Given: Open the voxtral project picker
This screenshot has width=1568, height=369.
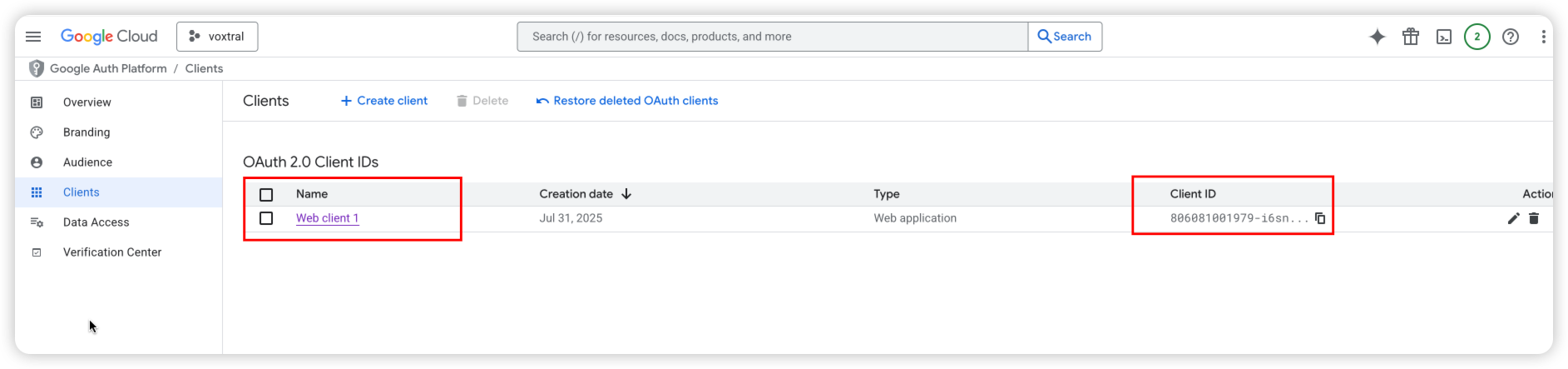Looking at the screenshot, I should coord(217,37).
